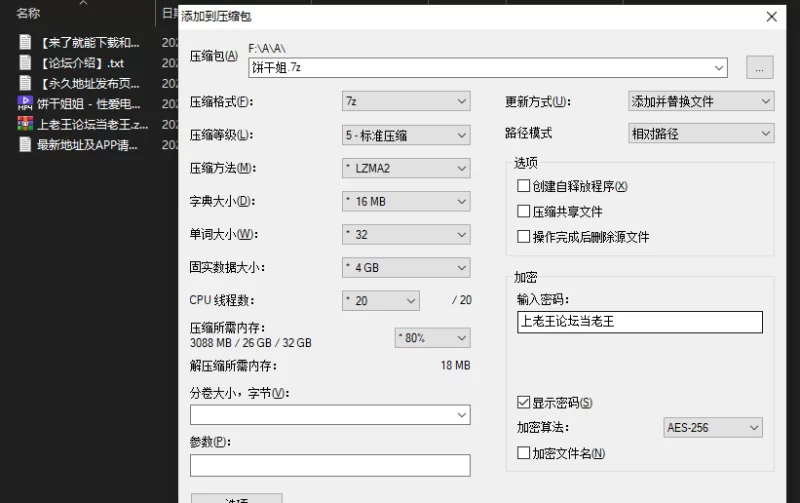Click the 输入密码 password field

click(x=640, y=322)
